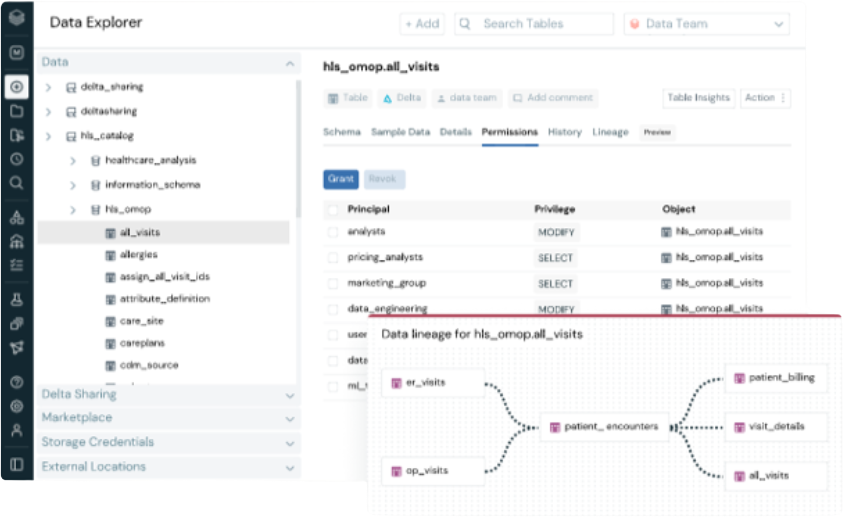Expand the Delta Sharing section

290,396
